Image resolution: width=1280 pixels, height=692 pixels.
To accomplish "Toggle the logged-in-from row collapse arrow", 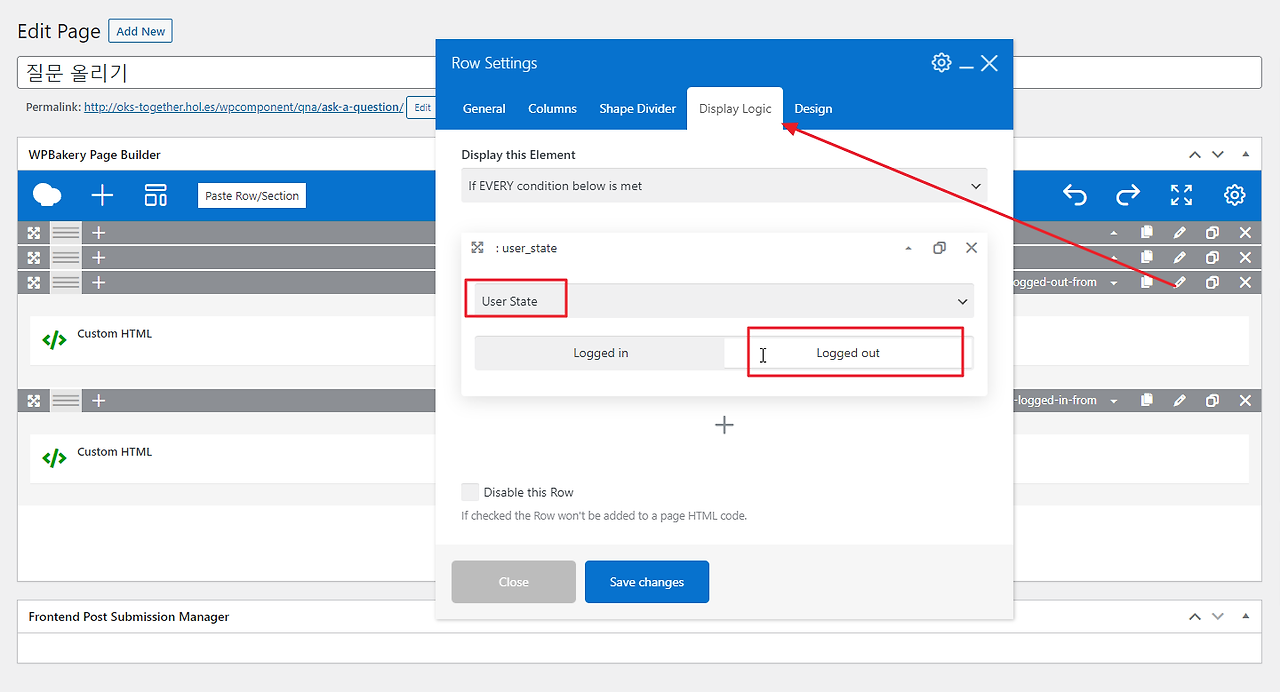I will (x=1114, y=401).
